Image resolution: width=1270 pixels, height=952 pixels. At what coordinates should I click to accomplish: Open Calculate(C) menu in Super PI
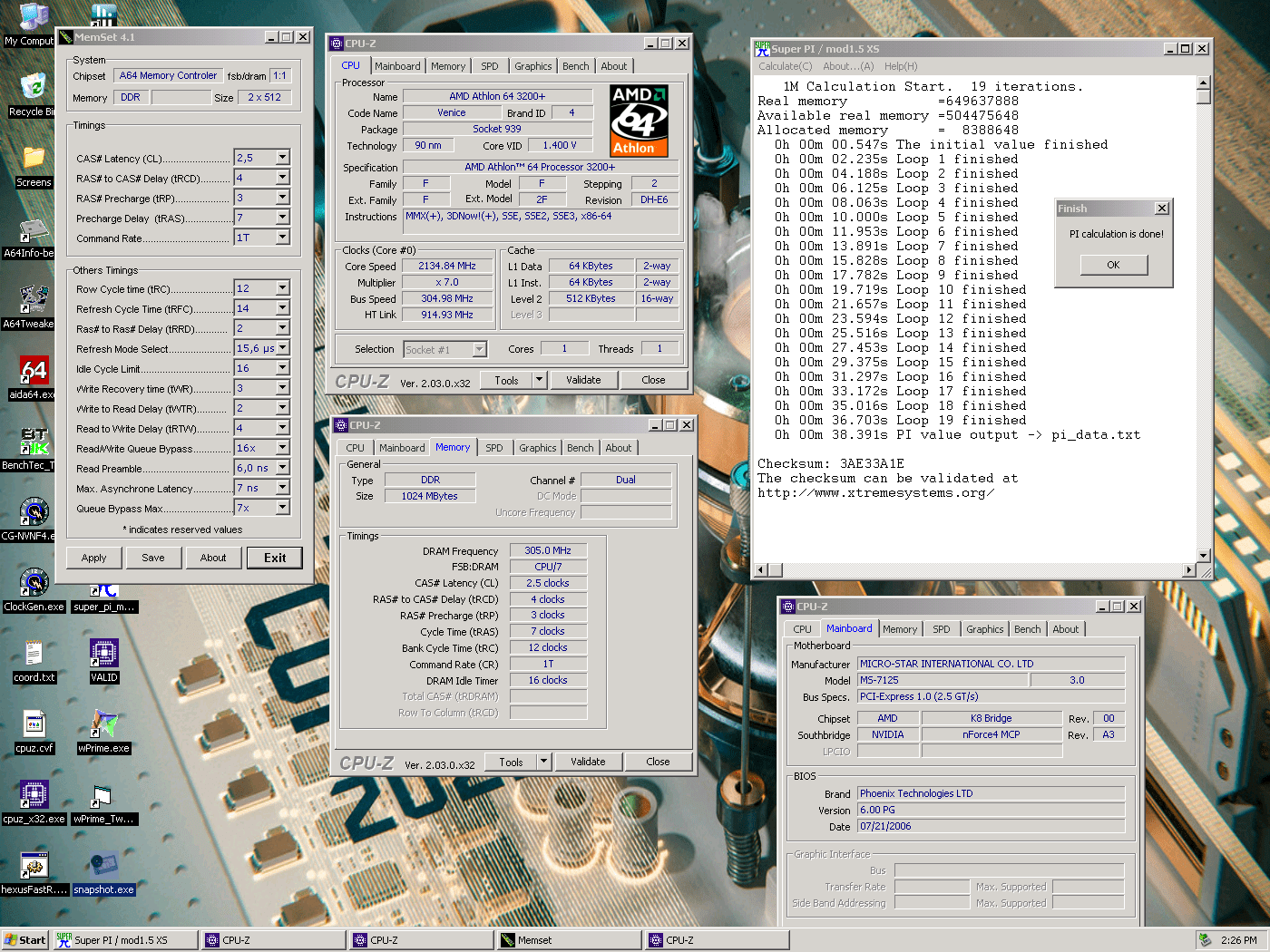click(786, 66)
